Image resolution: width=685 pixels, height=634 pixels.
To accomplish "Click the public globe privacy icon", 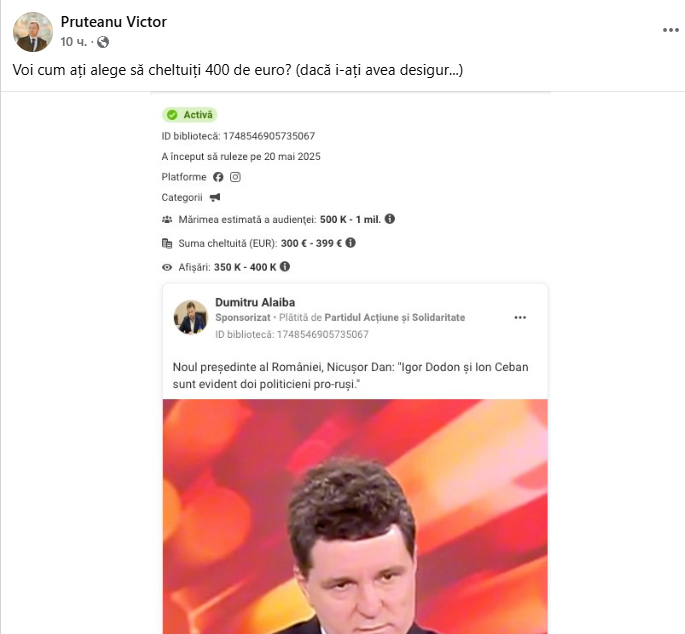I will 103,42.
